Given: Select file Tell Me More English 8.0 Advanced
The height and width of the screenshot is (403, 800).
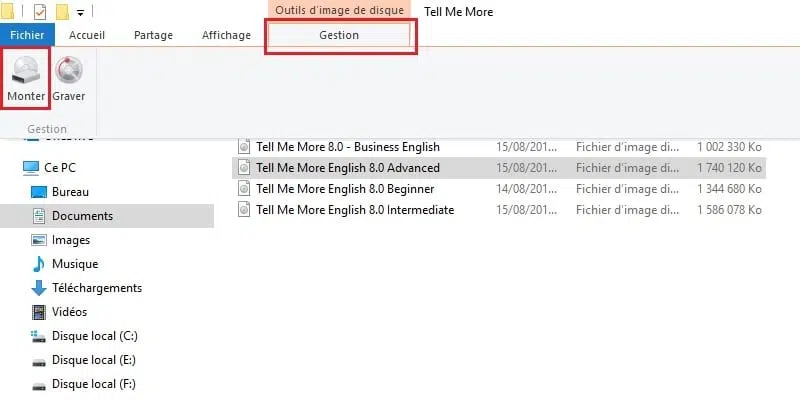Looking at the screenshot, I should [x=348, y=168].
